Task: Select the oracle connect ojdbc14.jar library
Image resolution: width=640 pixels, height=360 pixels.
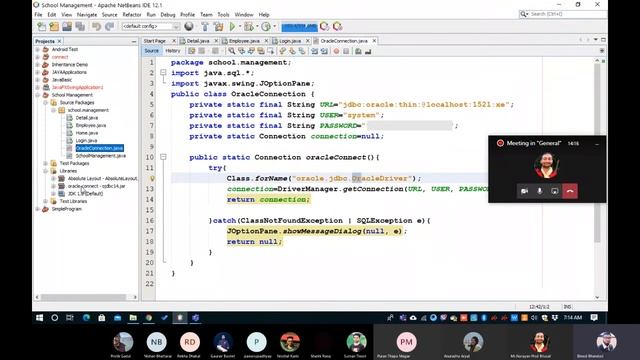Action: click(x=97, y=186)
